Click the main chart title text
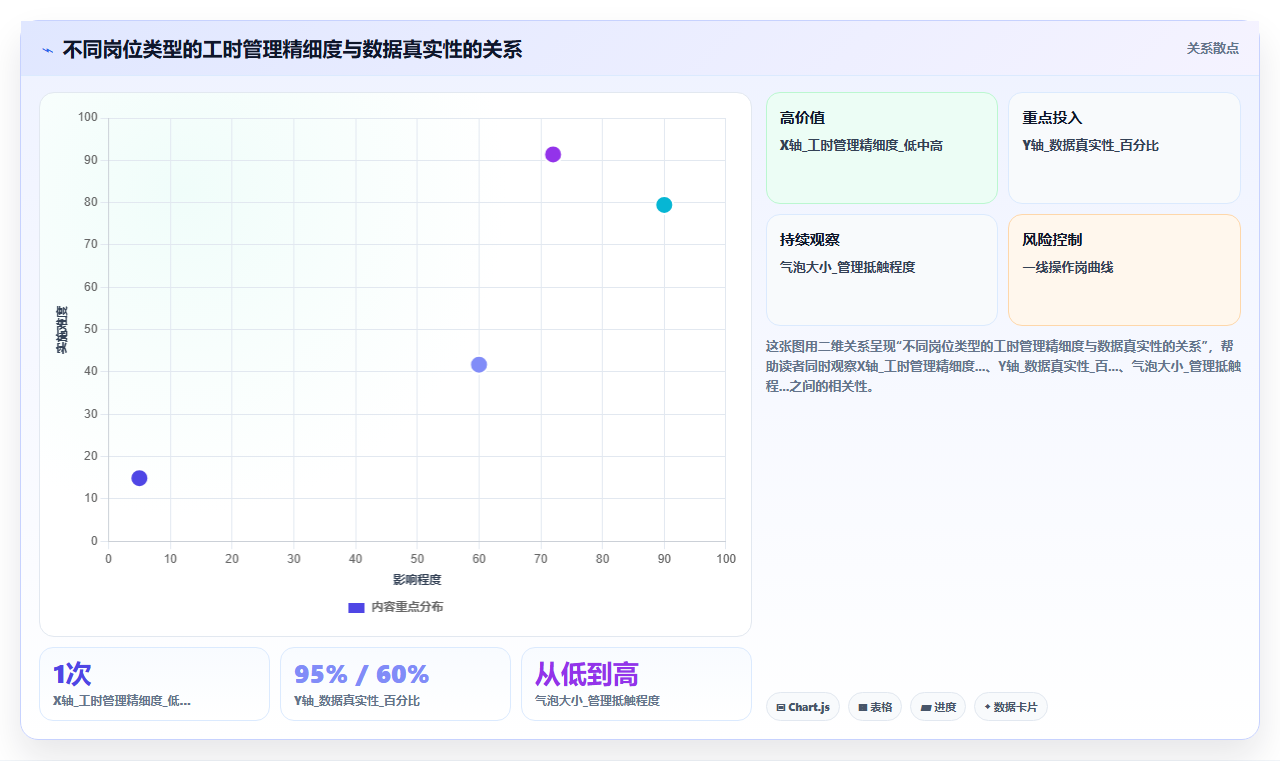Screen dimensions: 1280x761 [x=292, y=49]
